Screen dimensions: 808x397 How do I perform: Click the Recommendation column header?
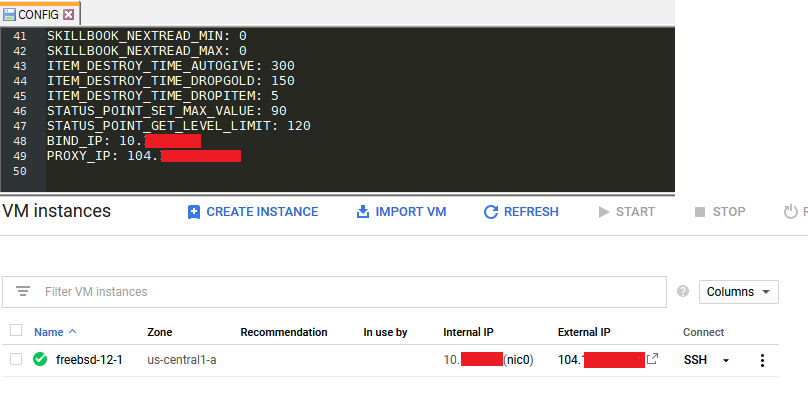(284, 332)
